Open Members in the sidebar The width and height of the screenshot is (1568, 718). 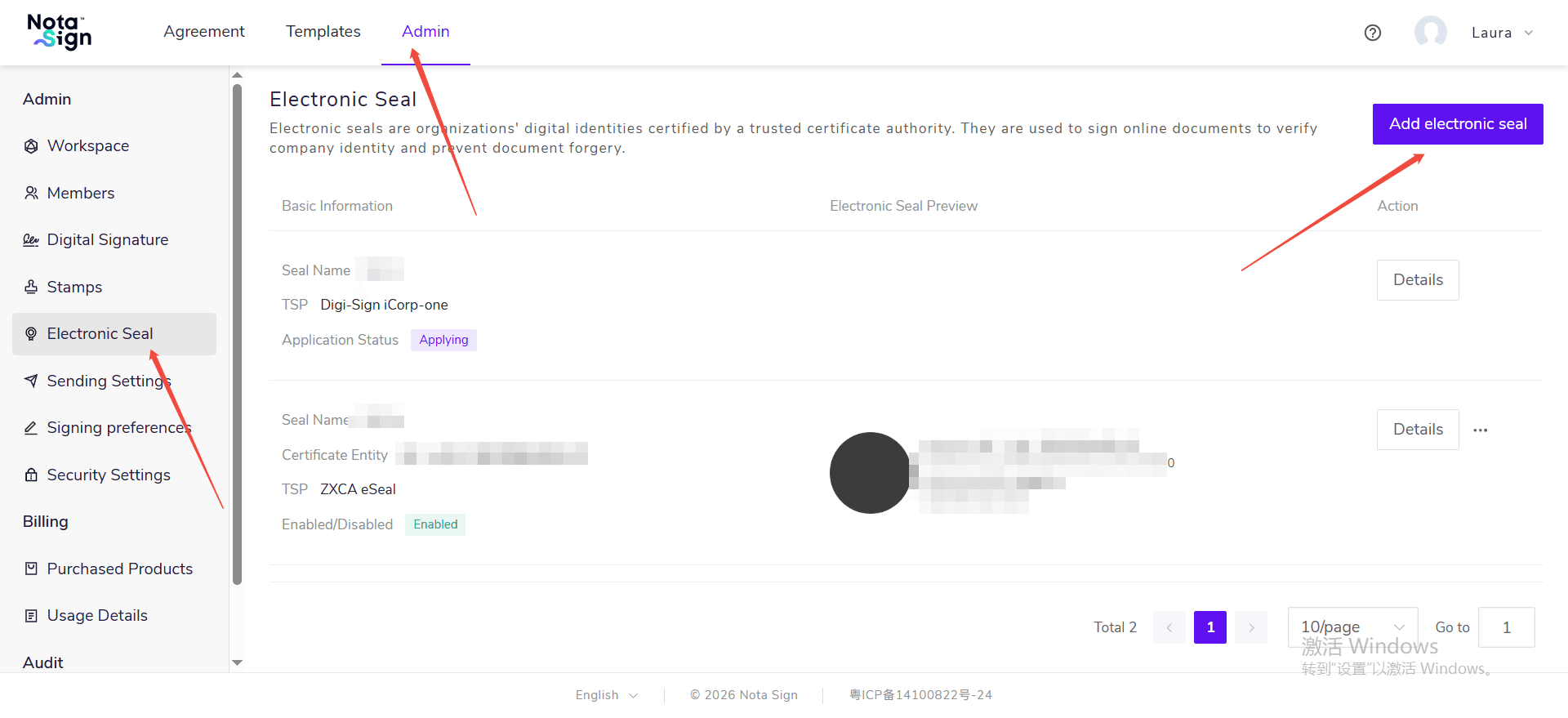pyautogui.click(x=114, y=193)
